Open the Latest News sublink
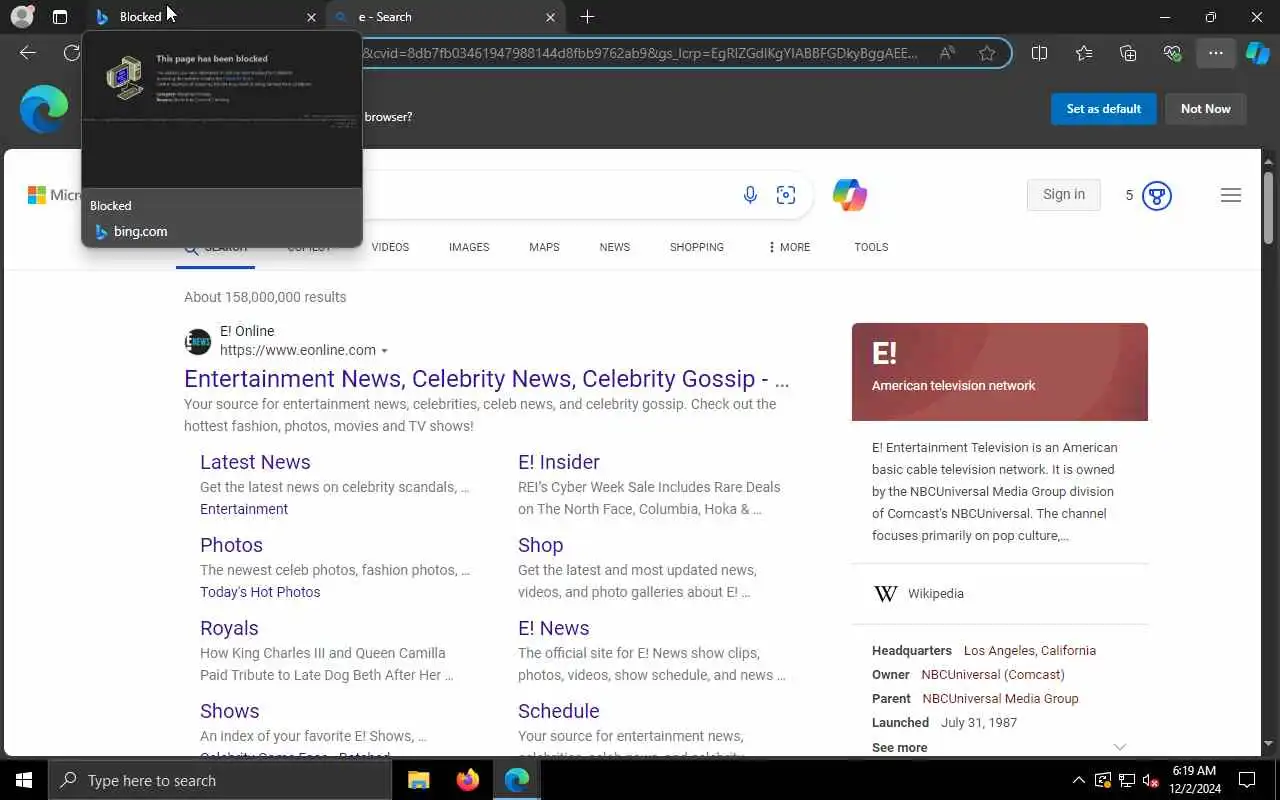1280x800 pixels. pos(255,462)
